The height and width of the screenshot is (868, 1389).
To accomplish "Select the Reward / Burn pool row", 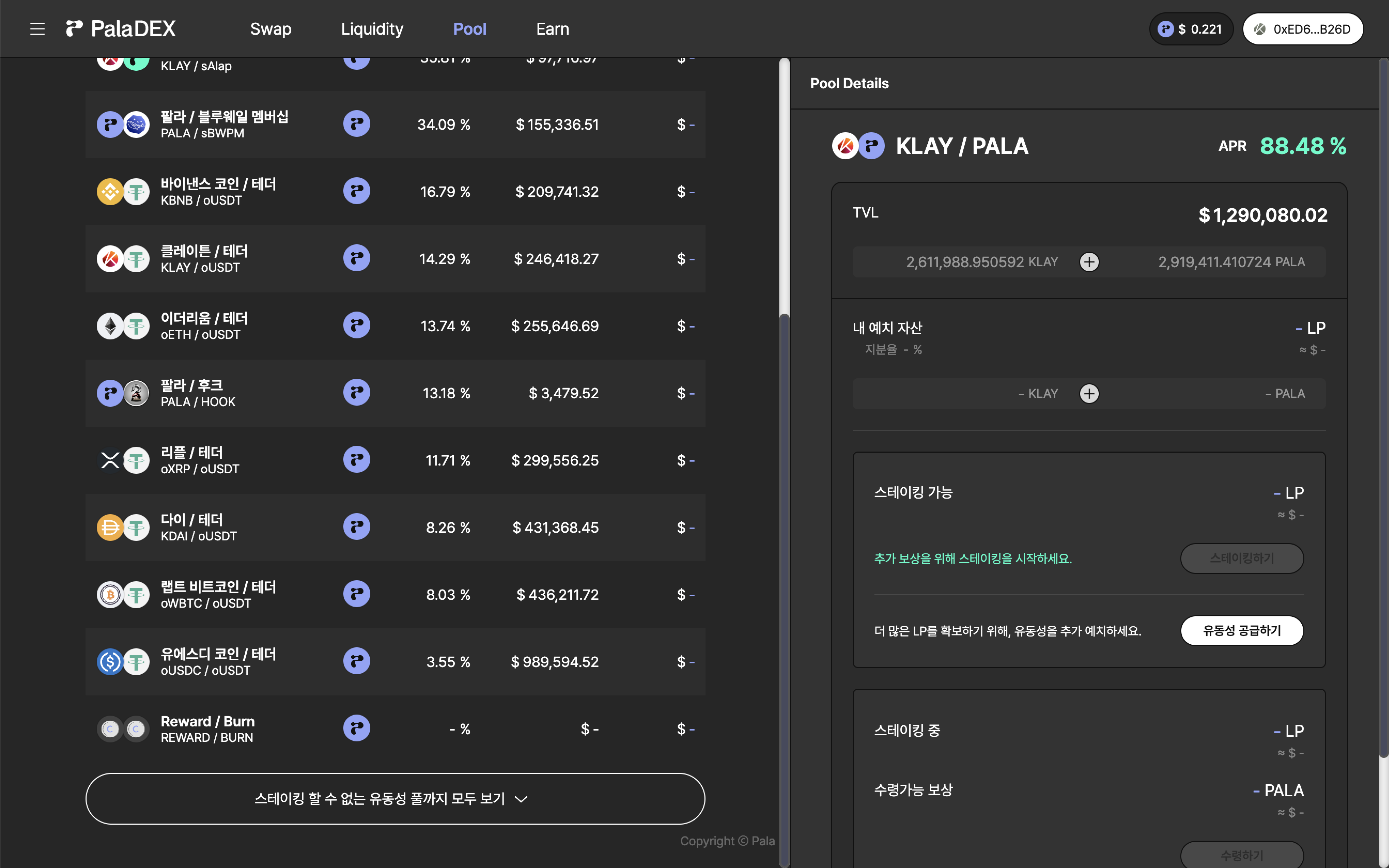I will (x=395, y=729).
